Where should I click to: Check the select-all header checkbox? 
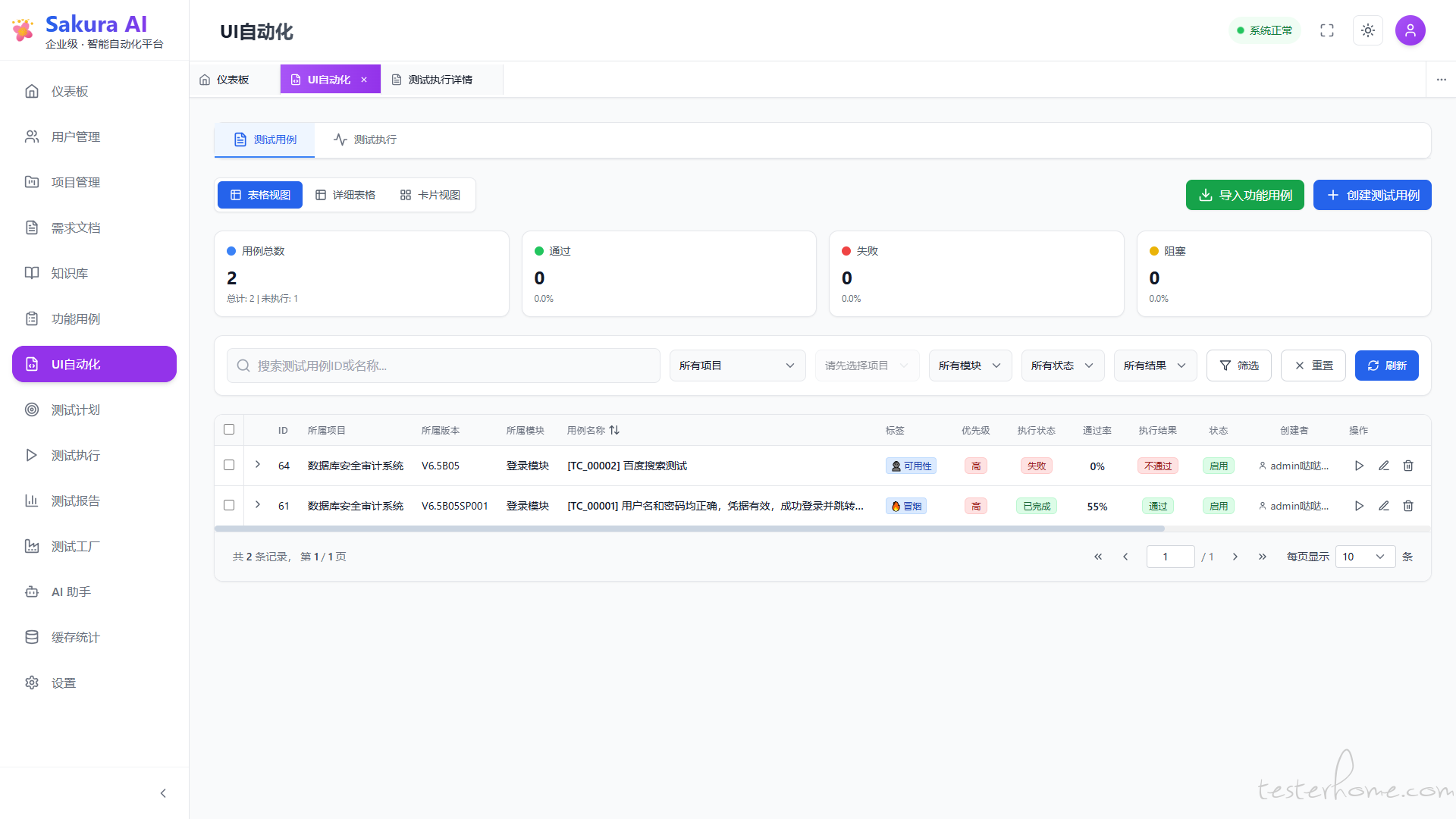(x=229, y=429)
